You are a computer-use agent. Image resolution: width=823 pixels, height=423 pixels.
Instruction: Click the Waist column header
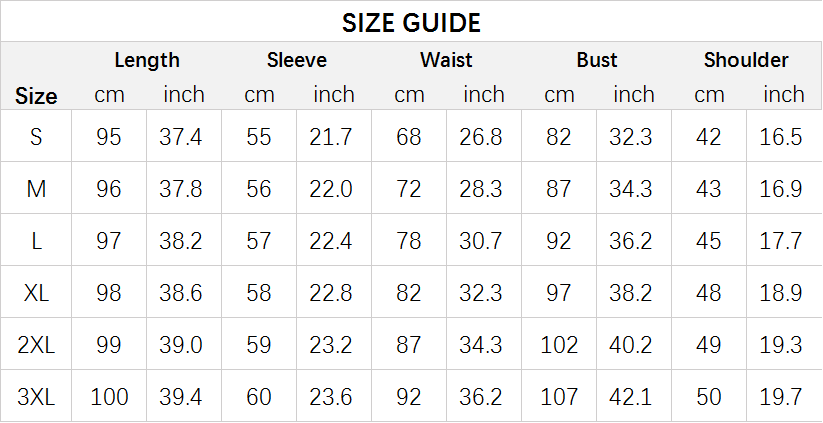pyautogui.click(x=446, y=60)
